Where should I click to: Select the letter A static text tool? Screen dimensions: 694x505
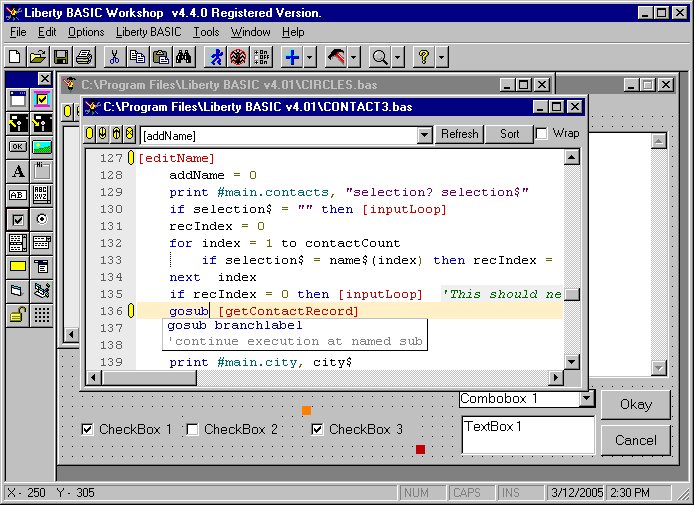[18, 171]
